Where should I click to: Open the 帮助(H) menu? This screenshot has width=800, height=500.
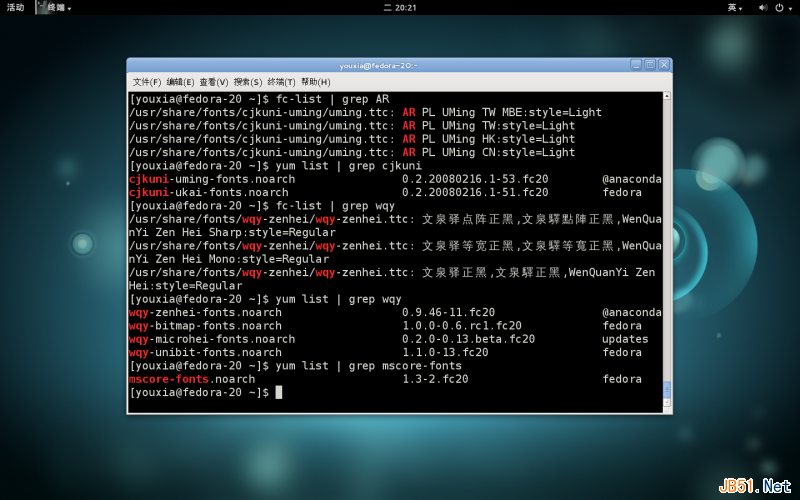(x=315, y=82)
